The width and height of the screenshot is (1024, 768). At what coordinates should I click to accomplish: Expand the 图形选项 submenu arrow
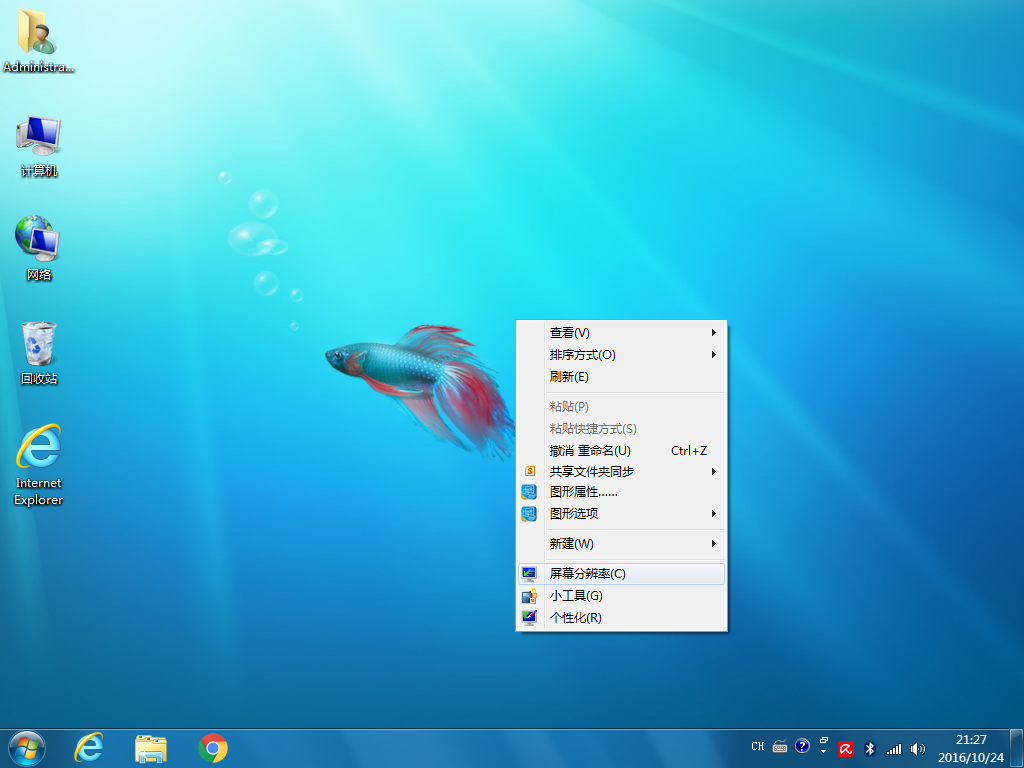coord(714,513)
